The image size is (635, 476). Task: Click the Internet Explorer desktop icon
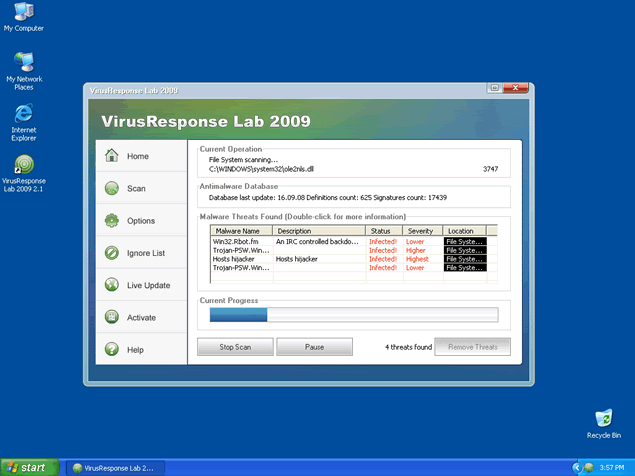click(x=23, y=112)
